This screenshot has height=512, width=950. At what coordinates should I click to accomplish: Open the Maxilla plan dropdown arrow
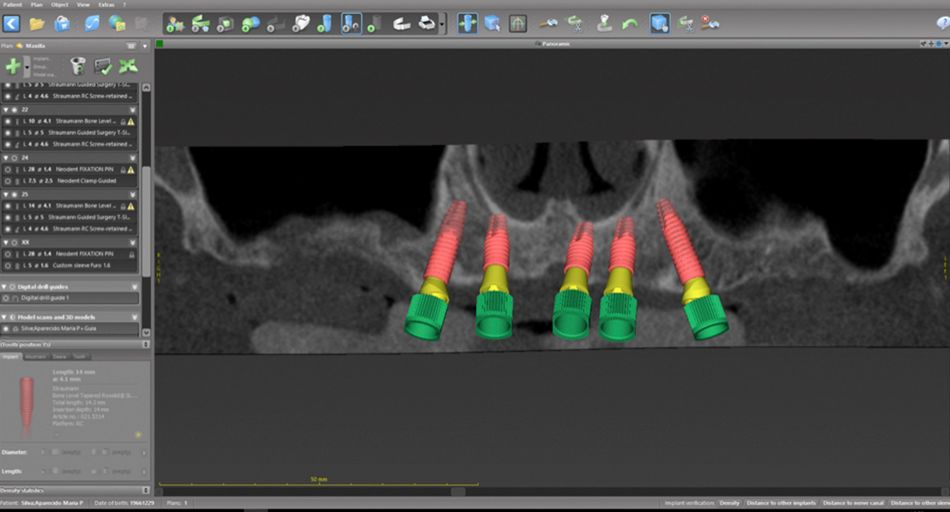coord(145,46)
